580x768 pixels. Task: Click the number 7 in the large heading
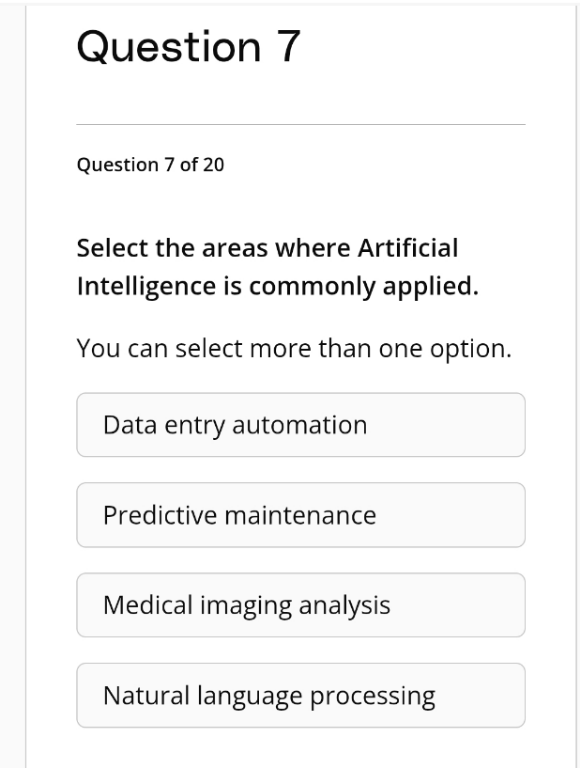click(x=289, y=47)
